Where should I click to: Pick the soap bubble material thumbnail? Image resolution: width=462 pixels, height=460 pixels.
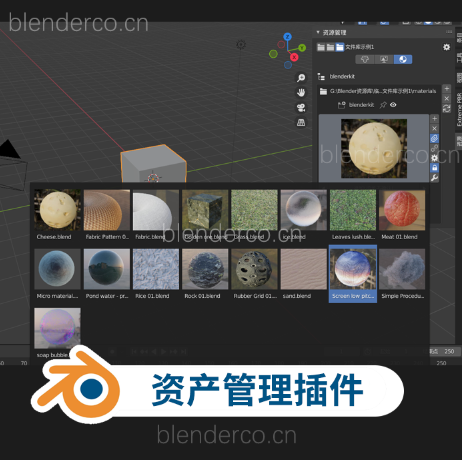point(57,328)
